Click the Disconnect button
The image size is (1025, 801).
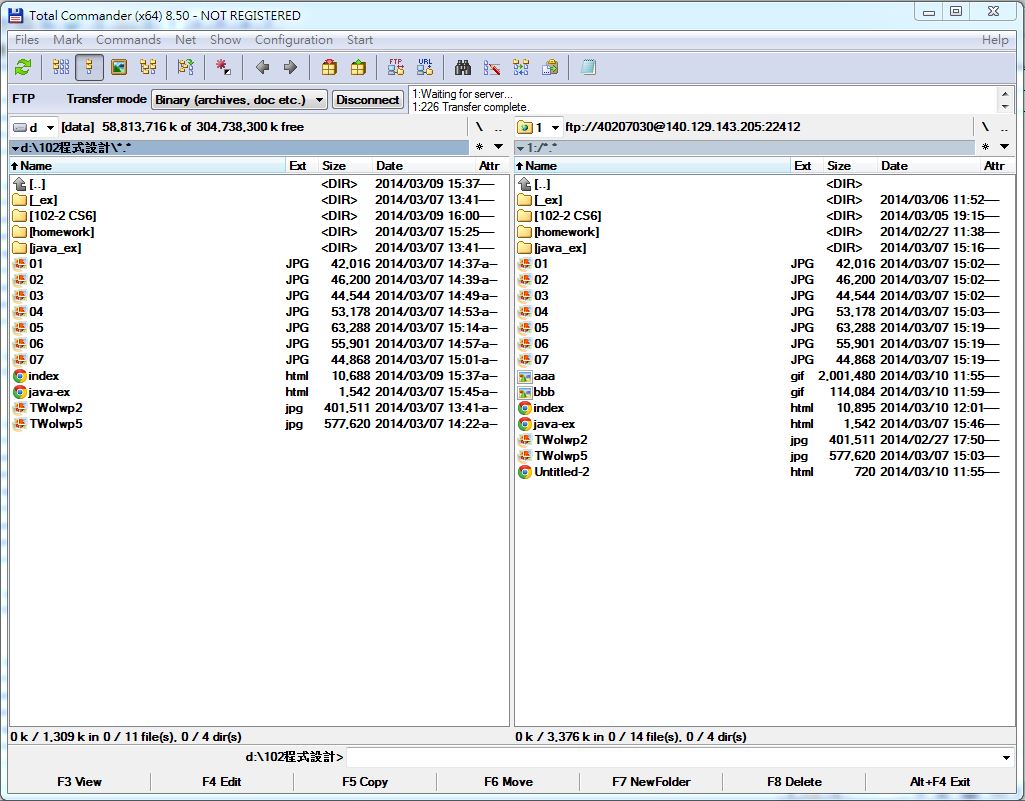[x=368, y=99]
